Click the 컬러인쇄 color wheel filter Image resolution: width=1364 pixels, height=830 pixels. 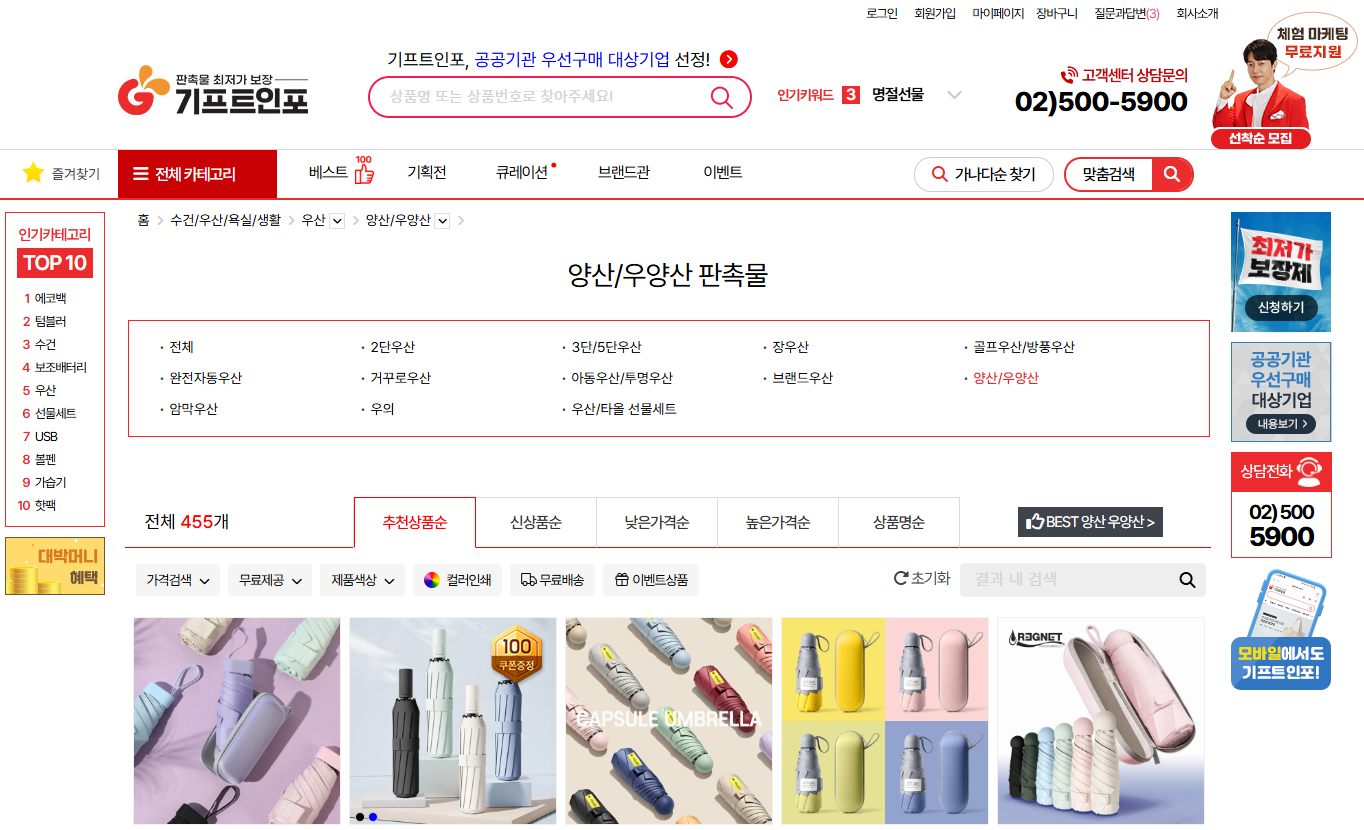(457, 580)
